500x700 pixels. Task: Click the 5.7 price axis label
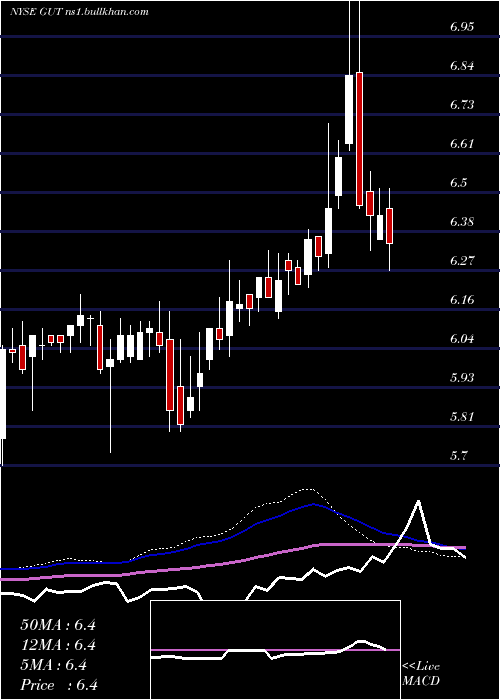[459, 455]
